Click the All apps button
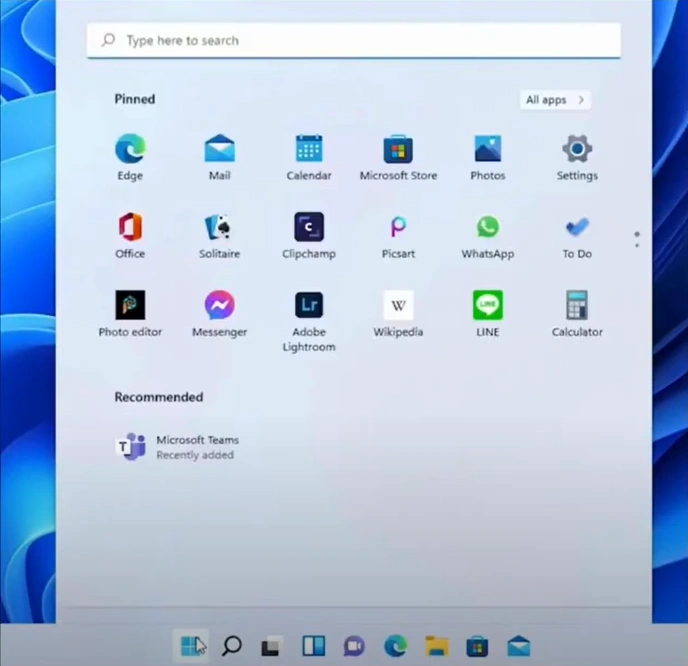The image size is (688, 666). pos(555,100)
